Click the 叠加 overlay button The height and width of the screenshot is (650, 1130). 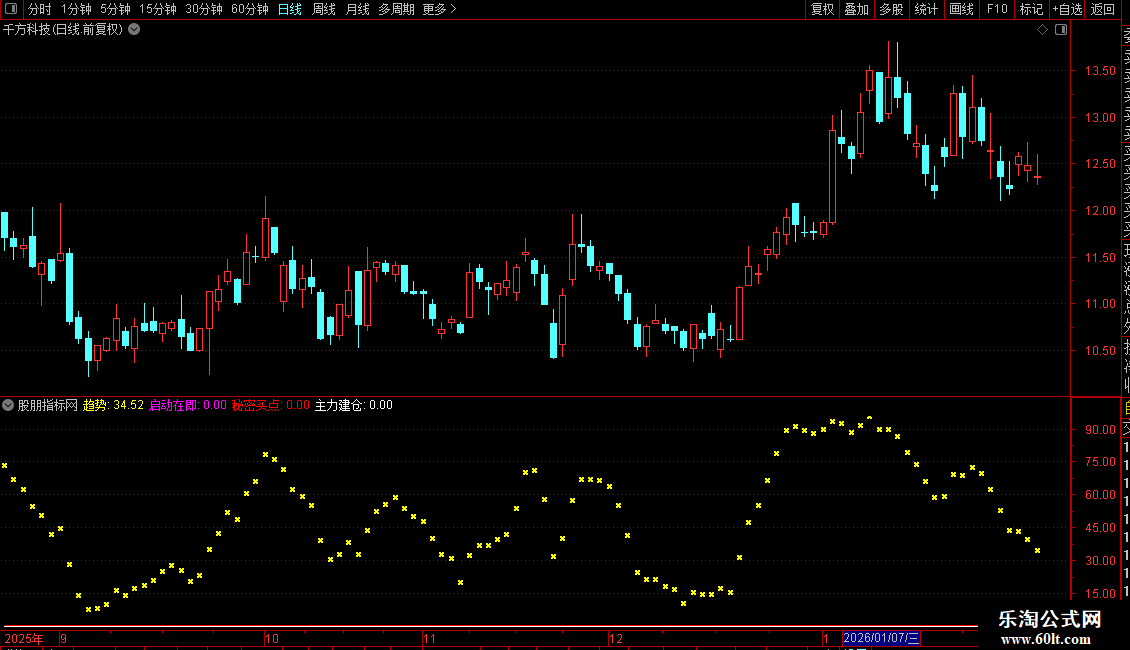coord(857,9)
